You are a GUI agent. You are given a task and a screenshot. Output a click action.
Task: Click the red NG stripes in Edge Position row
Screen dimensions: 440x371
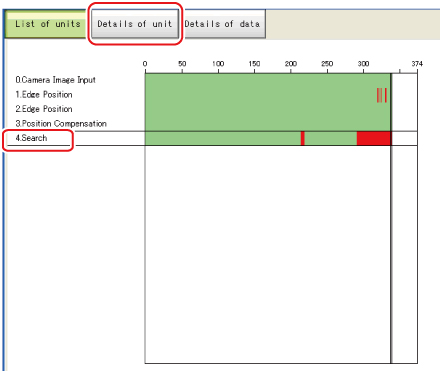[x=382, y=95]
